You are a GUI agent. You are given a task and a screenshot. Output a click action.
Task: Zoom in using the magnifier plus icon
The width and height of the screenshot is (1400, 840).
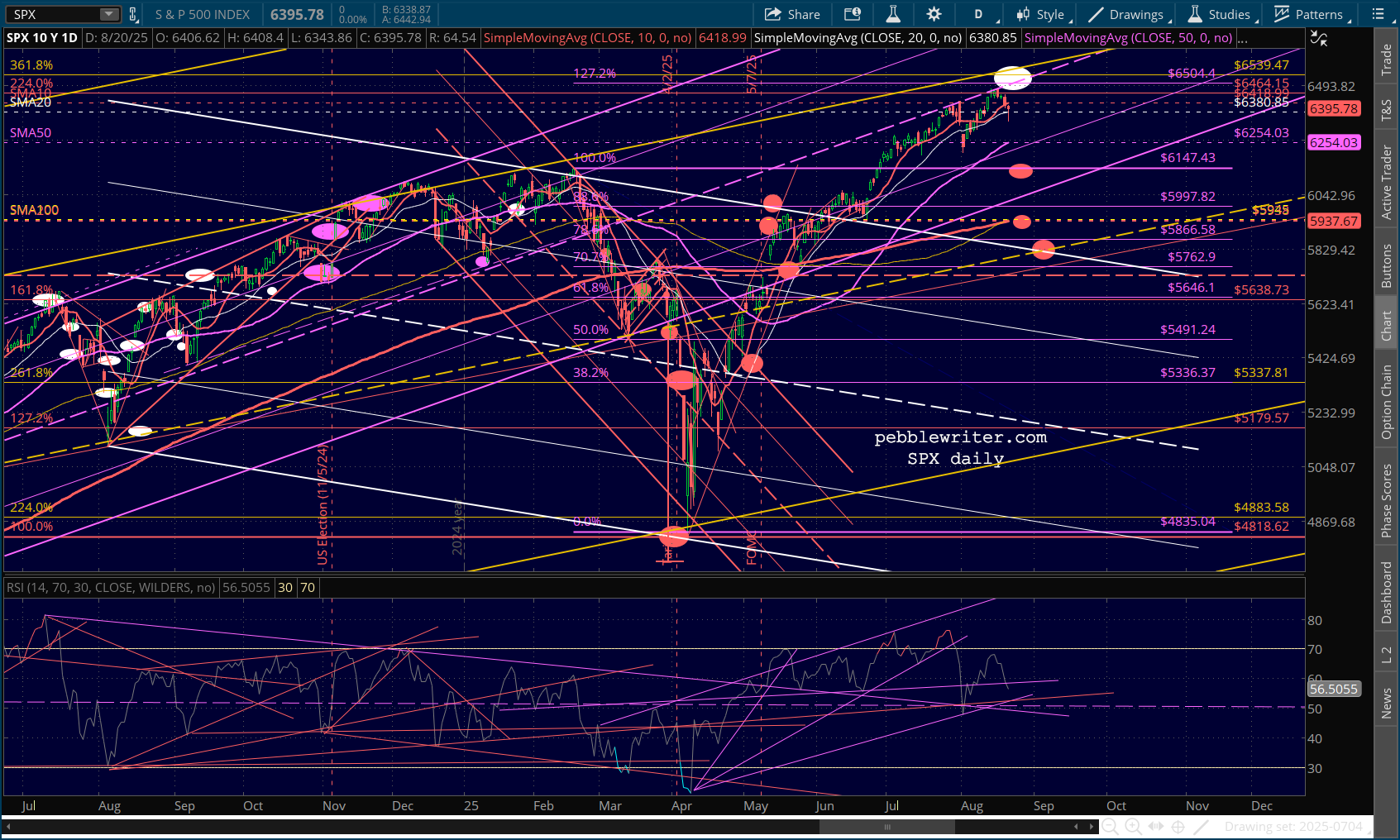tap(1133, 826)
